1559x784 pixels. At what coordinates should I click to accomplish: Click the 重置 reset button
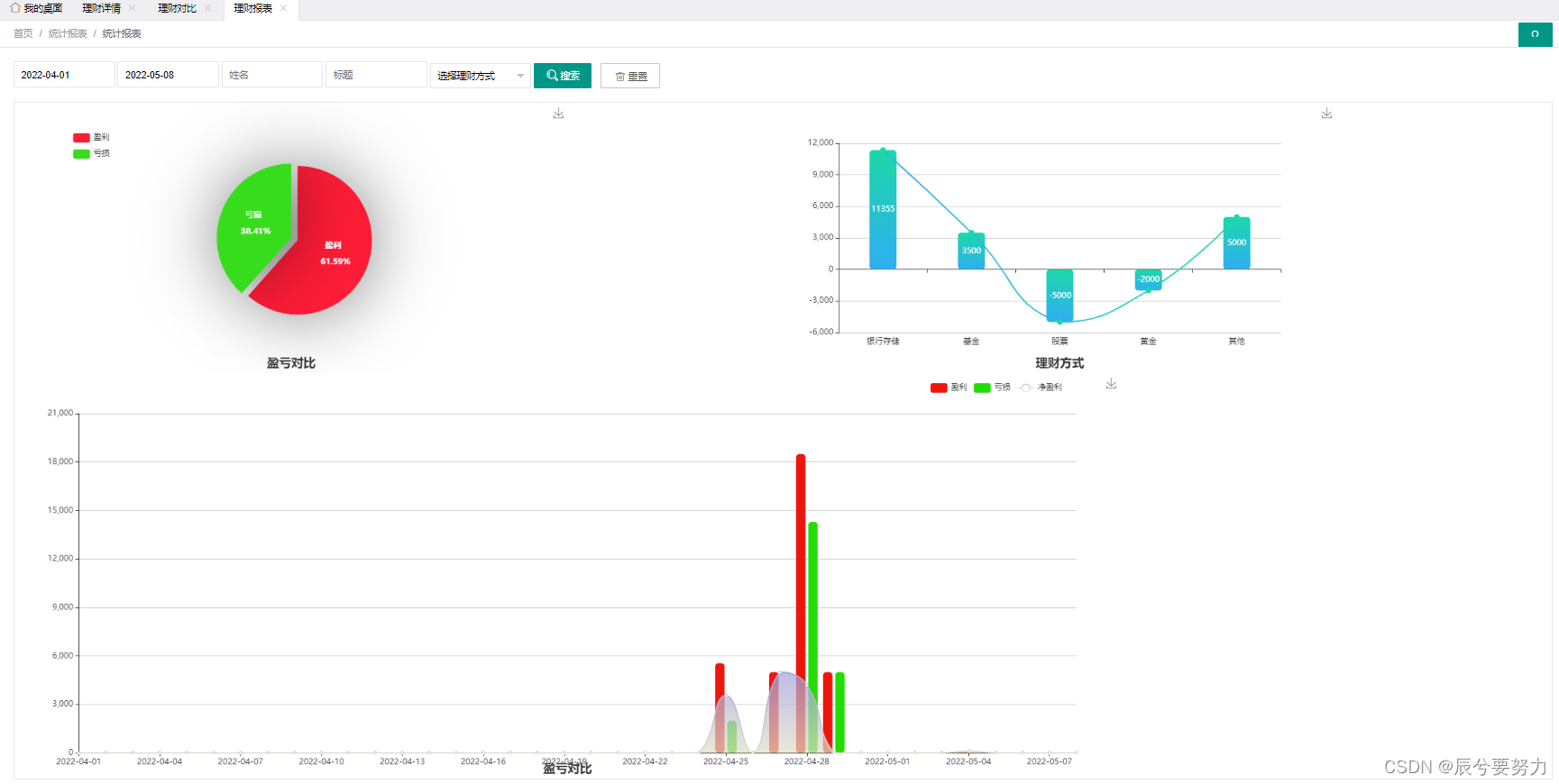pyautogui.click(x=630, y=76)
